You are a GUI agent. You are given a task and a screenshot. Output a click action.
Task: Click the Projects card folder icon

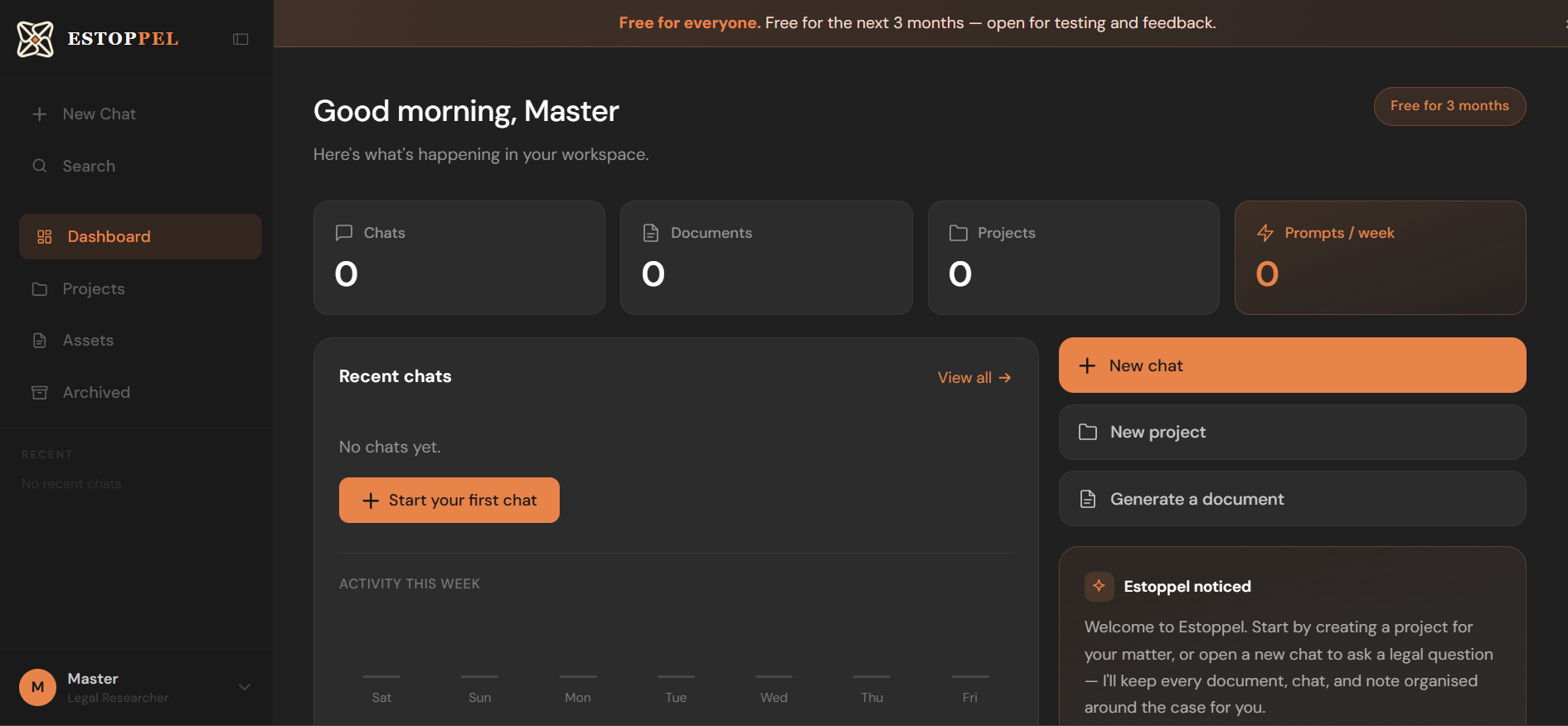pyautogui.click(x=958, y=233)
